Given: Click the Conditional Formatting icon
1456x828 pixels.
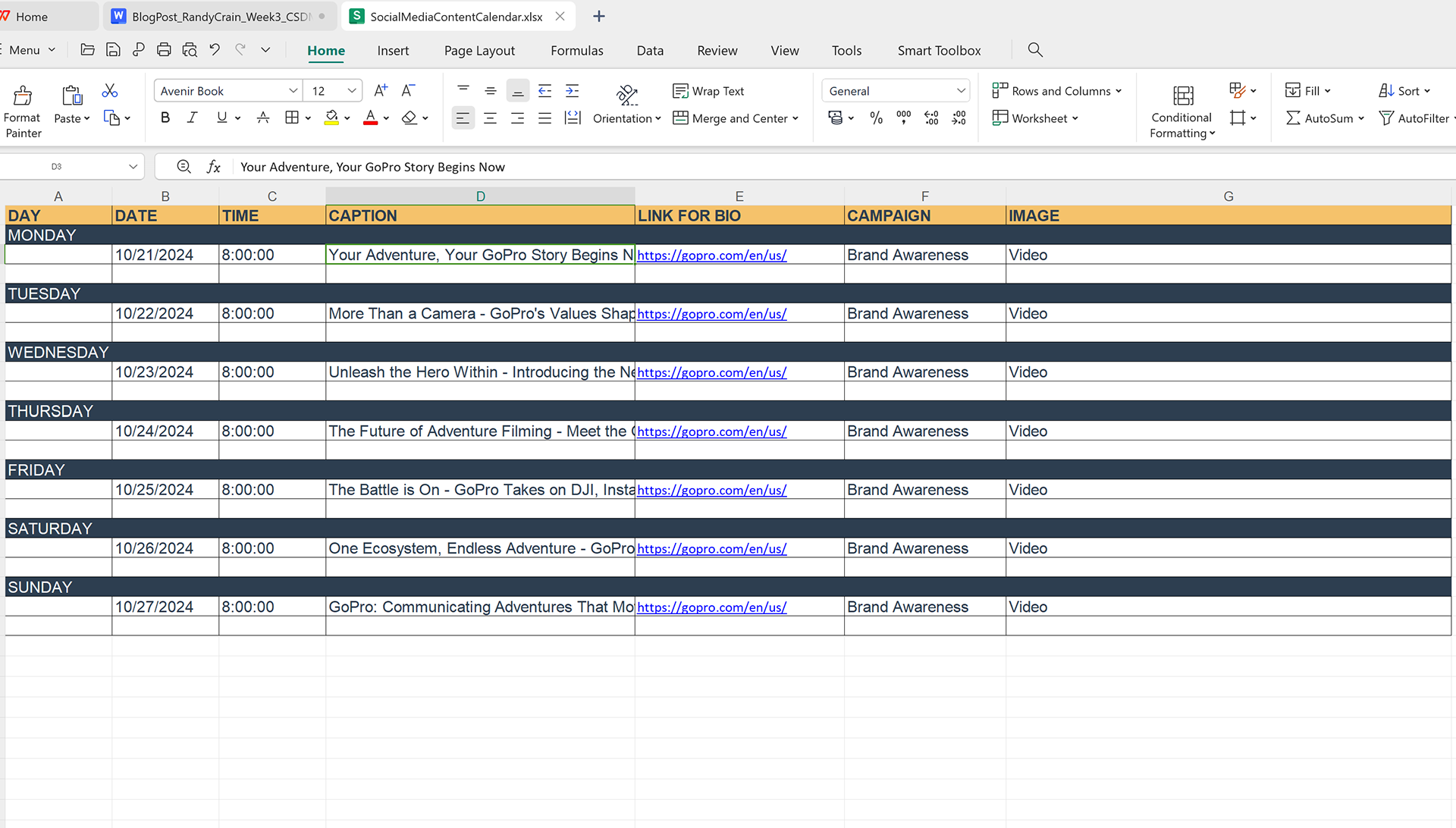Looking at the screenshot, I should coord(1183,96).
